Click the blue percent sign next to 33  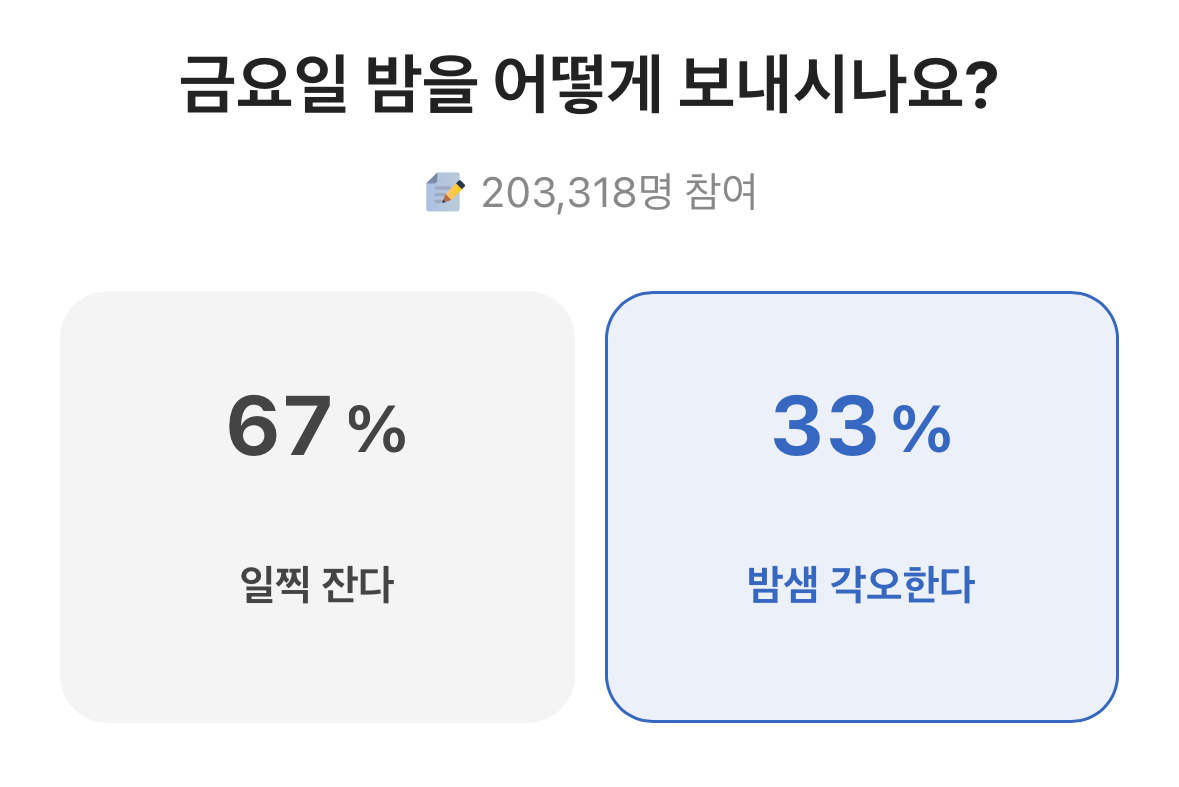(921, 431)
